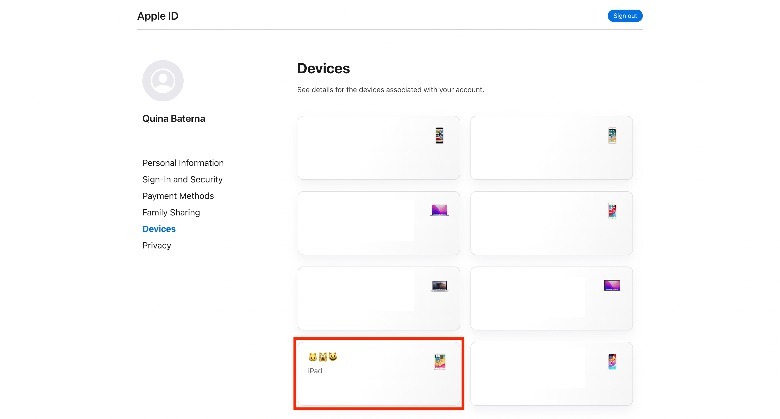This screenshot has width=780, height=419.
Task: Click the iPad icon in the highlighted card
Action: point(439,362)
